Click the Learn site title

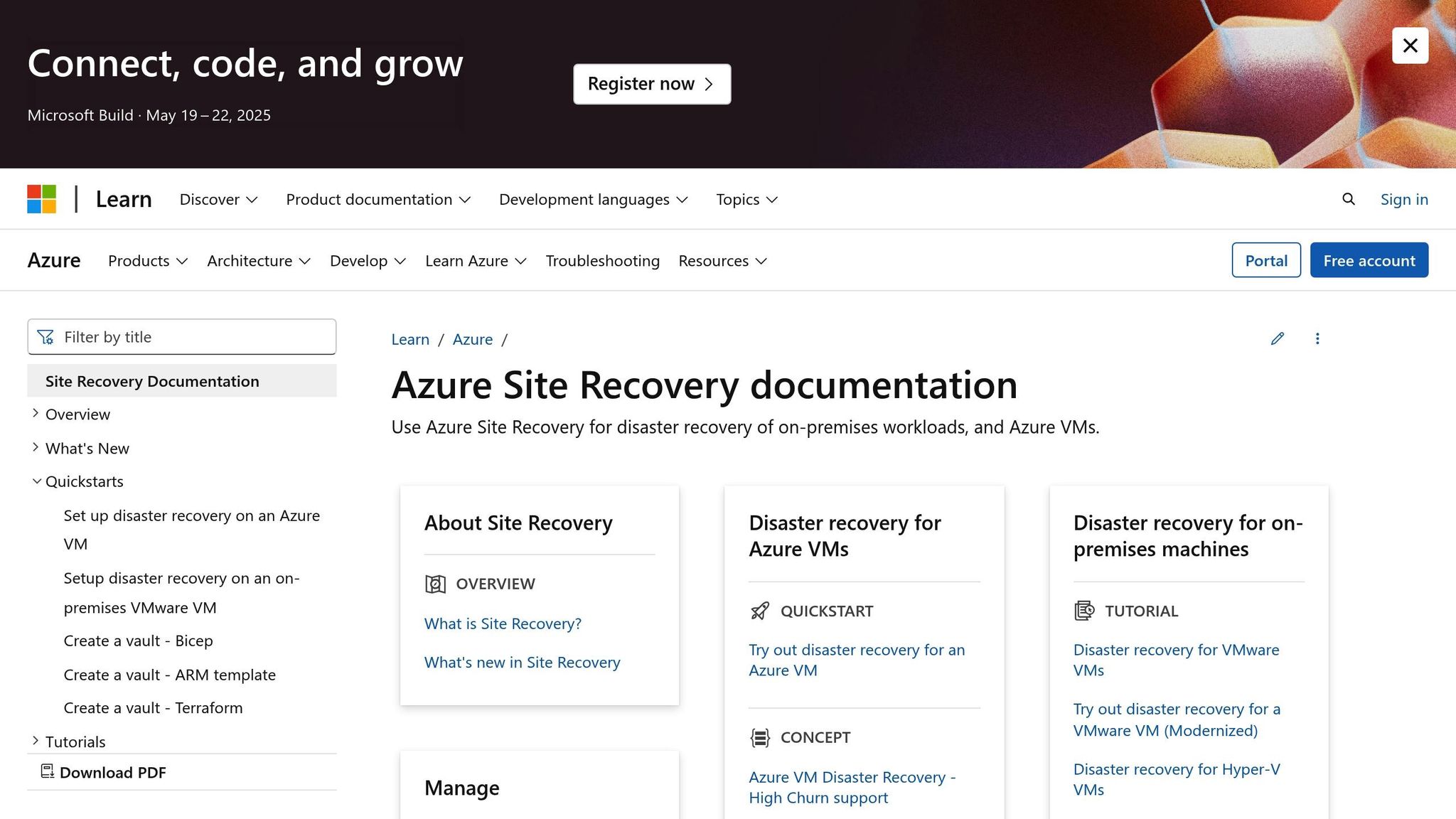point(124,199)
